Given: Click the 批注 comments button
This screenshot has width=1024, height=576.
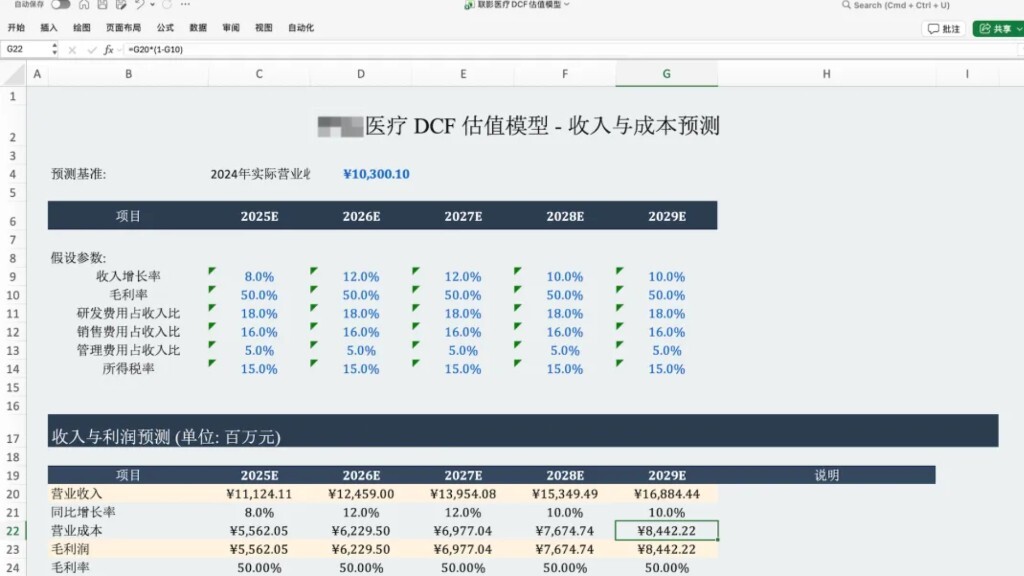Looking at the screenshot, I should [x=943, y=29].
